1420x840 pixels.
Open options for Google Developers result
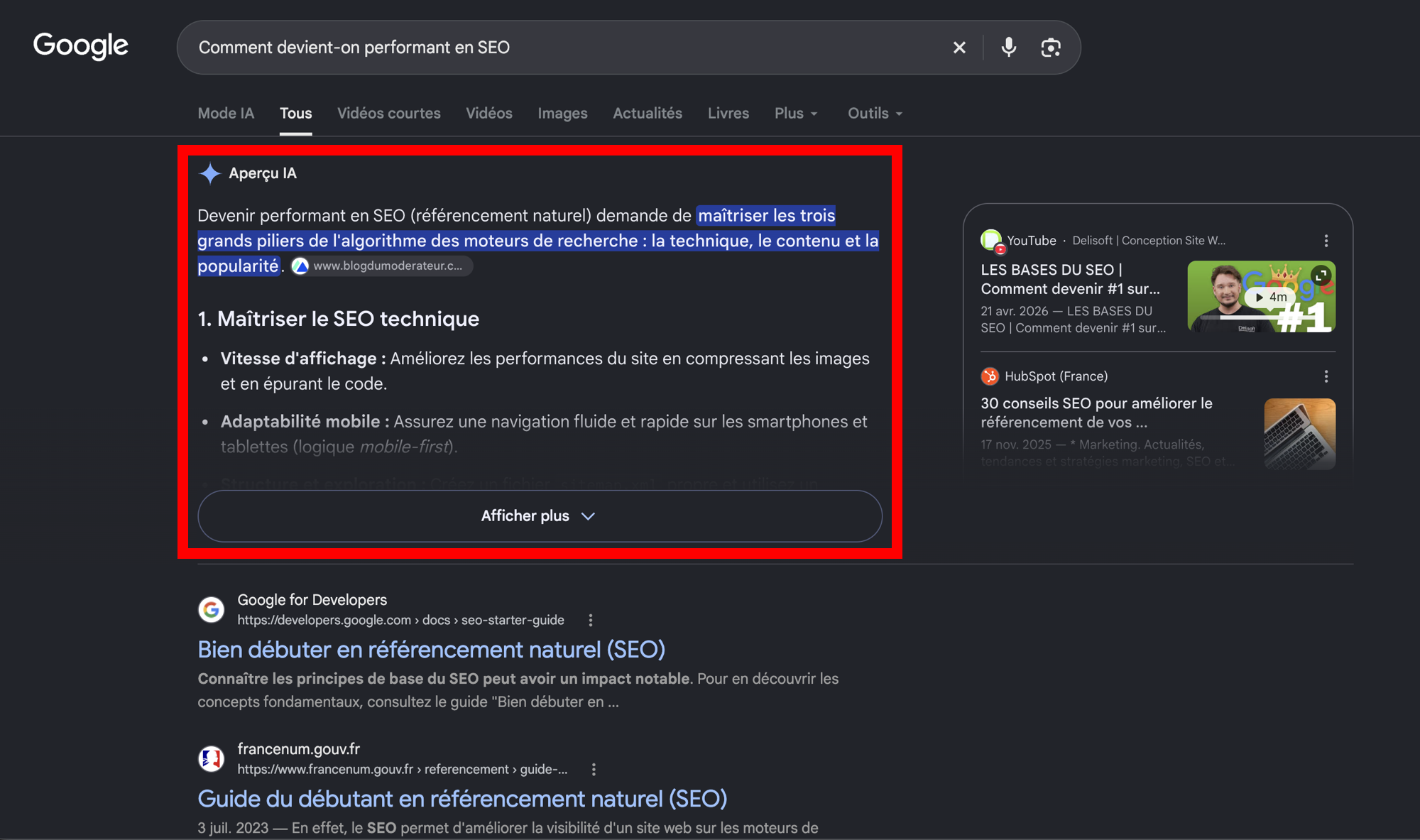click(591, 620)
